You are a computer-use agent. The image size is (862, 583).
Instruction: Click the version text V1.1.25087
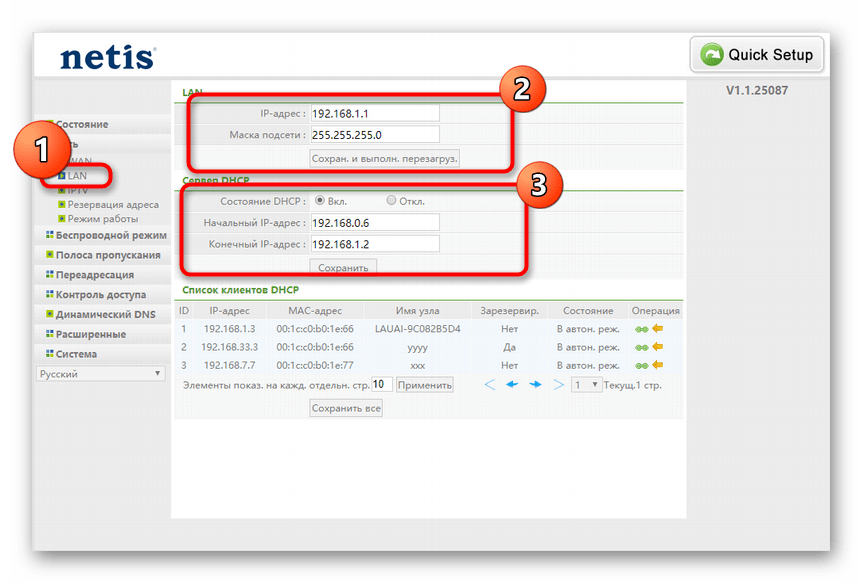[756, 91]
